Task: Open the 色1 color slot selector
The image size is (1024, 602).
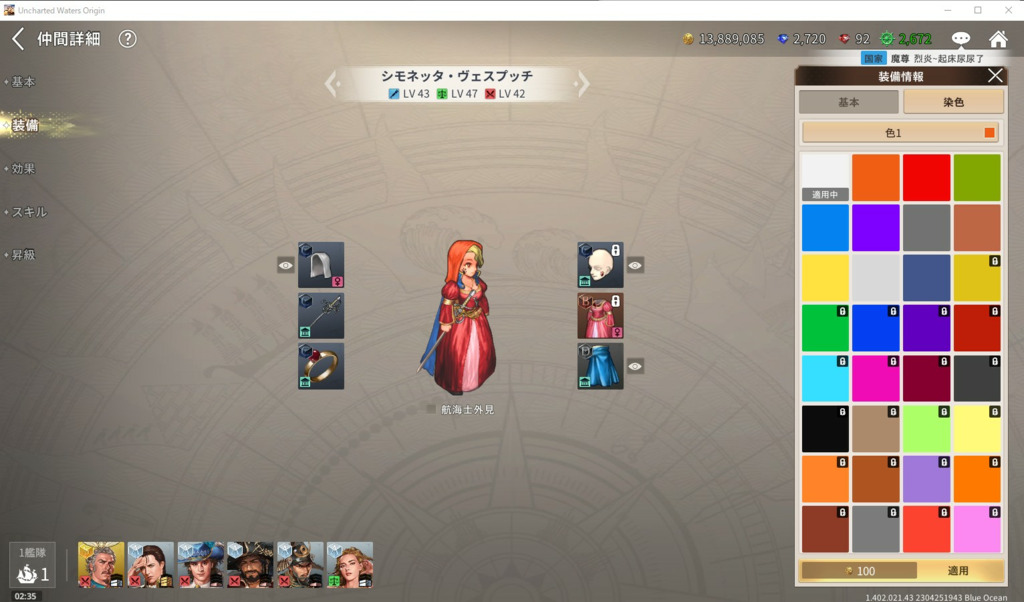Action: click(901, 133)
